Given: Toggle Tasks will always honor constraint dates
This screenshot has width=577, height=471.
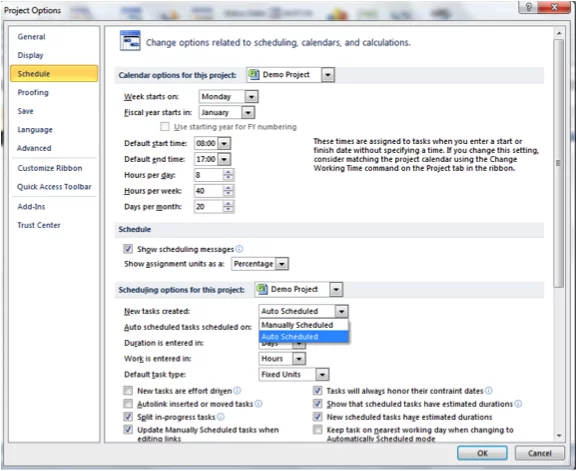Looking at the screenshot, I should point(317,390).
